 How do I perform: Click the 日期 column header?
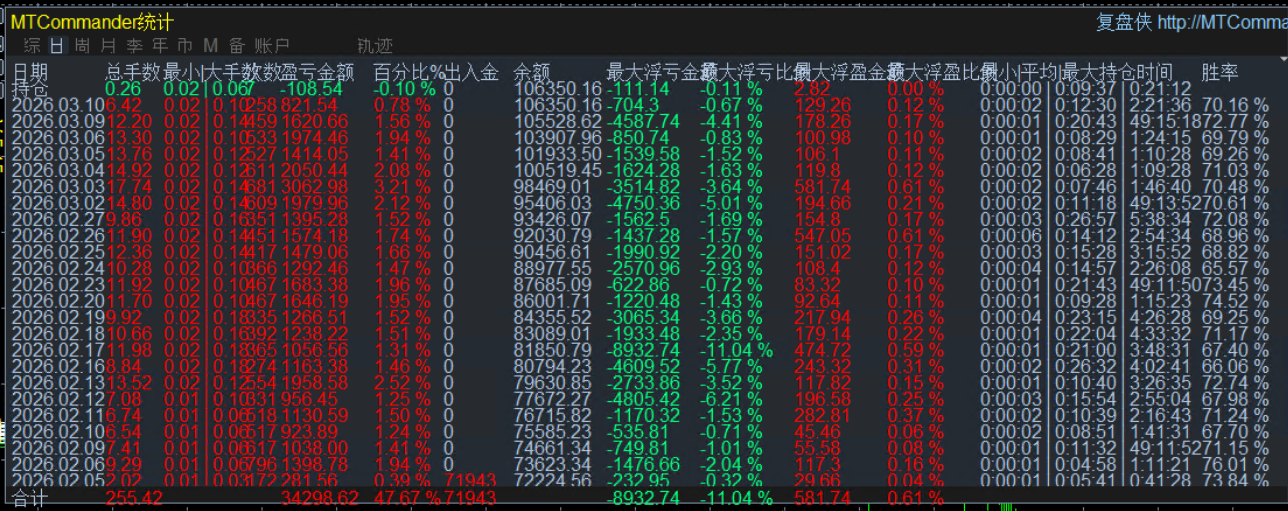pyautogui.click(x=30, y=72)
